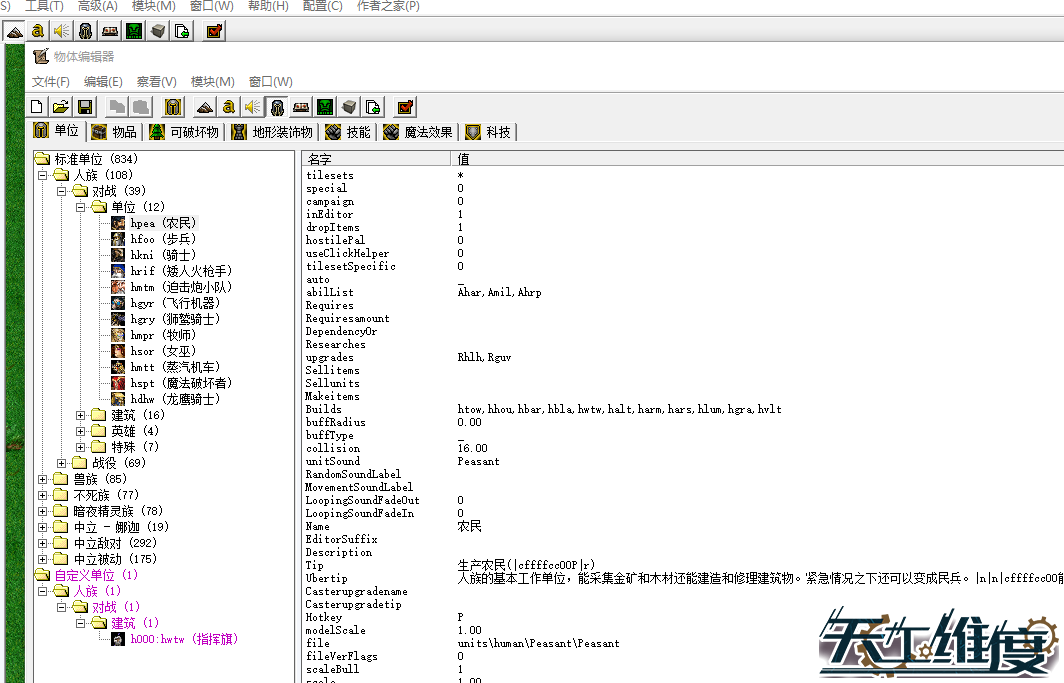Open Campaign Editor from the Object Editor toolbar
Image resolution: width=1064 pixels, height=683 pixels.
point(301,107)
